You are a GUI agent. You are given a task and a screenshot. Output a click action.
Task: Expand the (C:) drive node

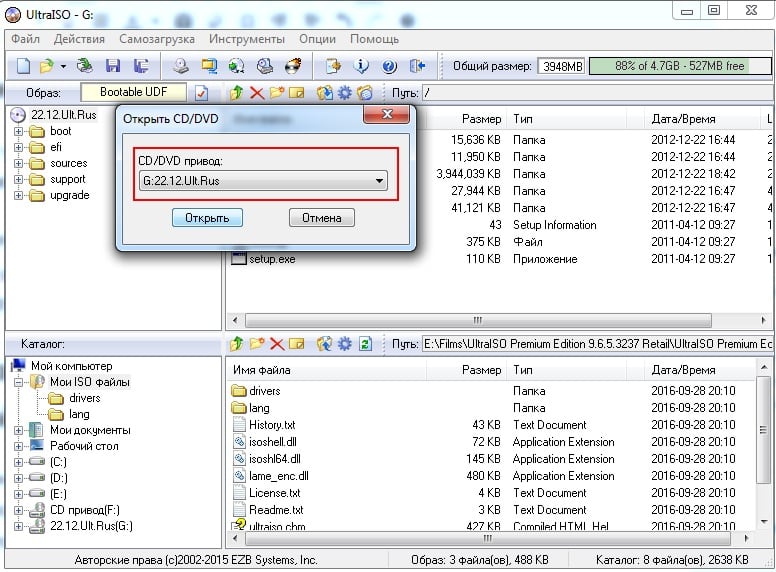click(19, 462)
